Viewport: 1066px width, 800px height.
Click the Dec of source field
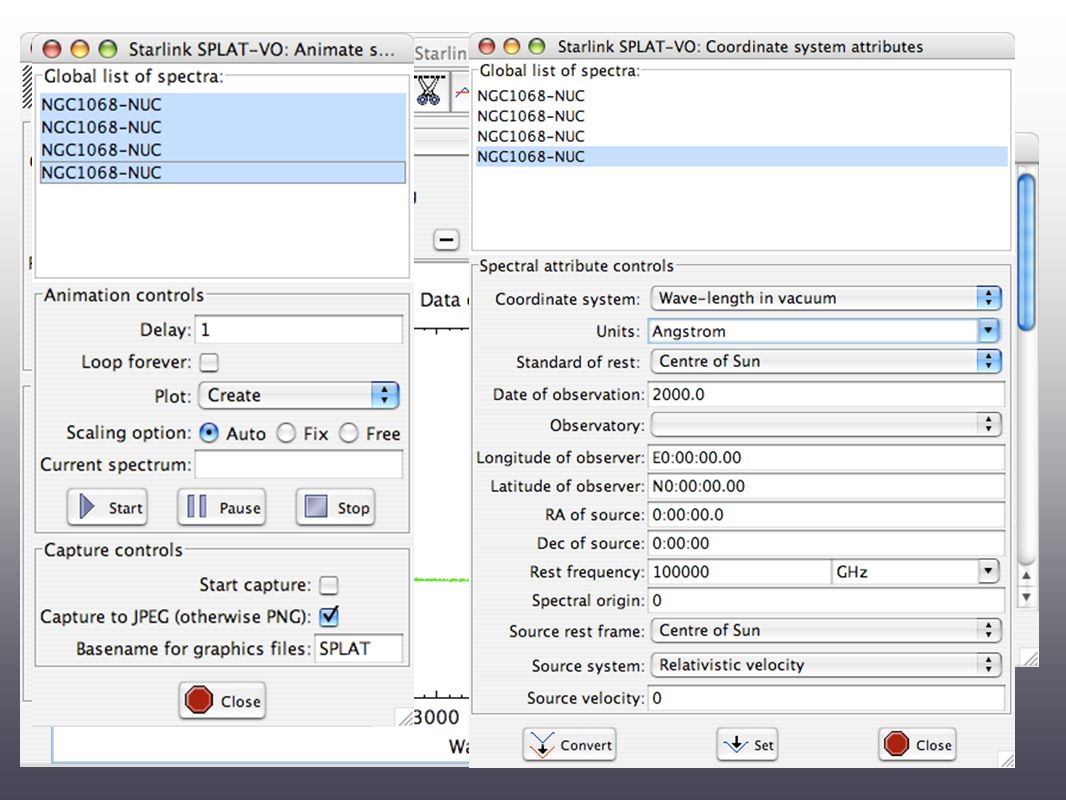click(826, 543)
